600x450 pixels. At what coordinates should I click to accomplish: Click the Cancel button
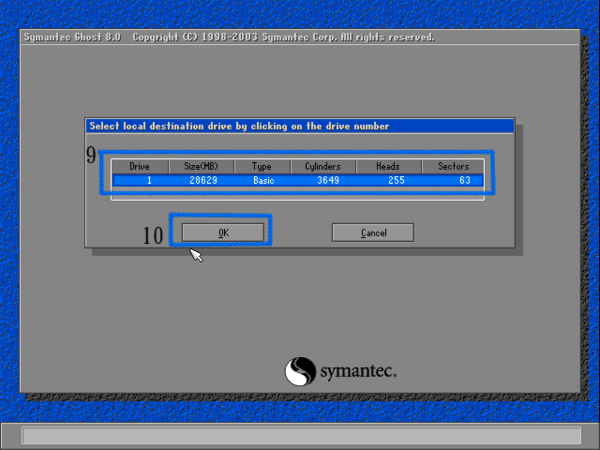pos(373,233)
